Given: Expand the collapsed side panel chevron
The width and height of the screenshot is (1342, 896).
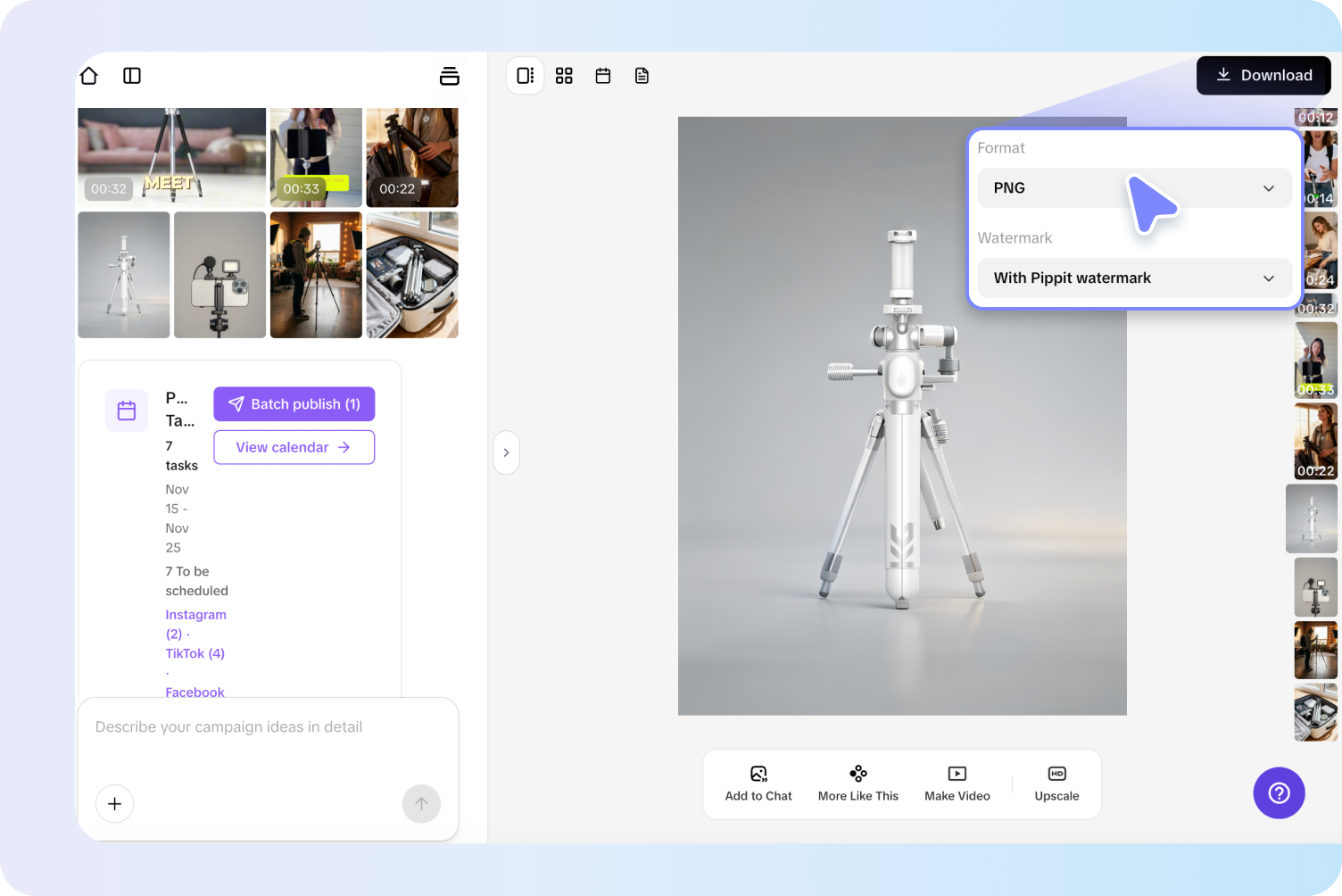Looking at the screenshot, I should pyautogui.click(x=506, y=452).
